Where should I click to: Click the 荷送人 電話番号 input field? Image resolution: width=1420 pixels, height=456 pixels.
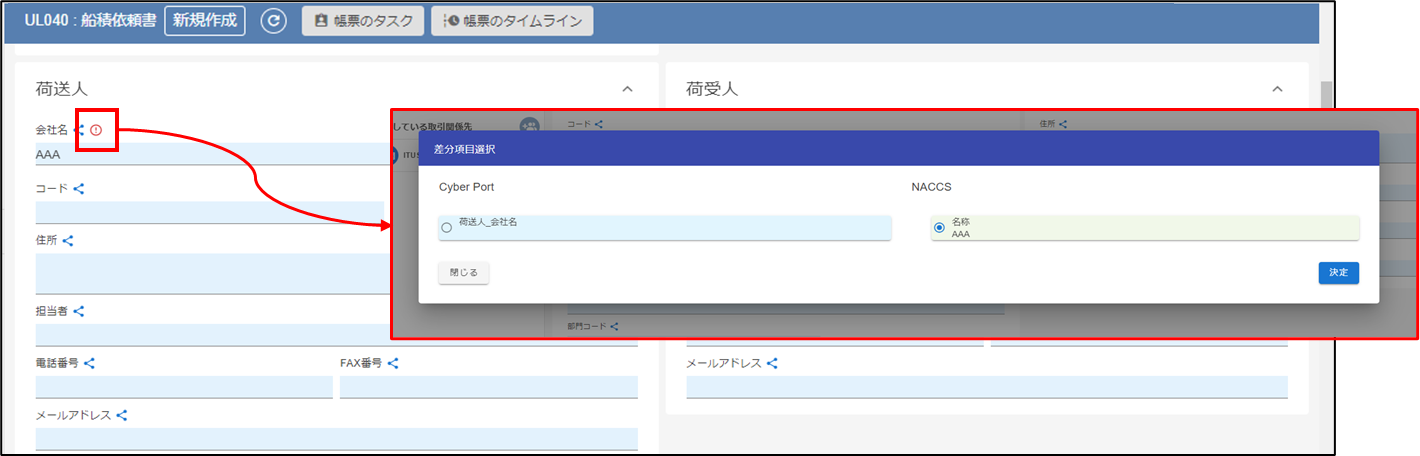coord(184,387)
